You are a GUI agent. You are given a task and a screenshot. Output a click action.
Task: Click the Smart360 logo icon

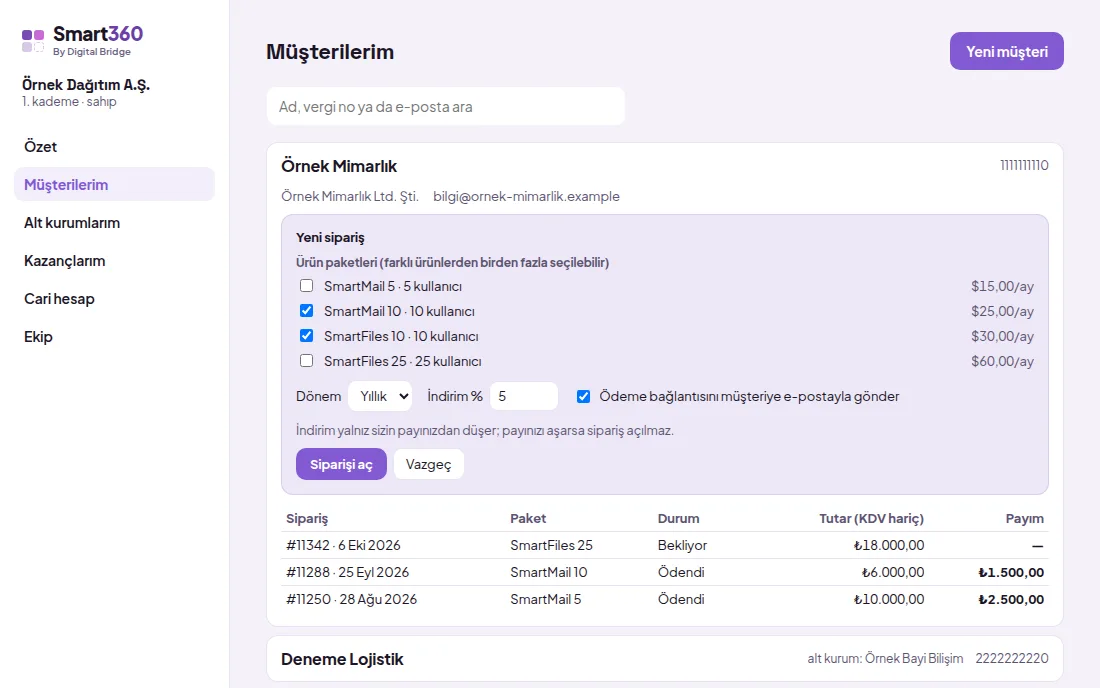click(33, 41)
